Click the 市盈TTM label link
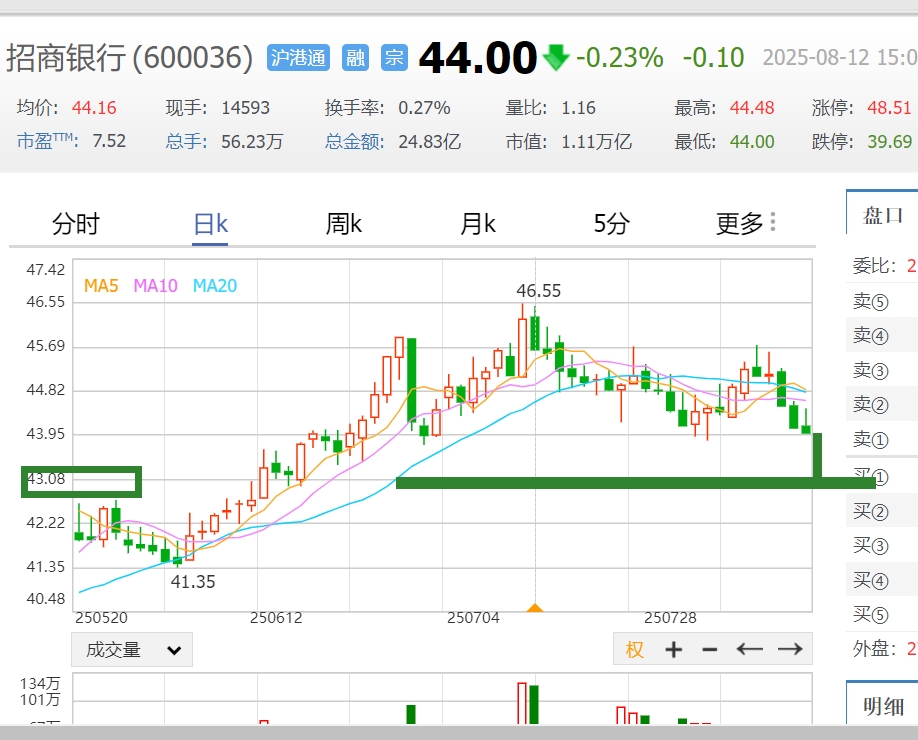 47,141
